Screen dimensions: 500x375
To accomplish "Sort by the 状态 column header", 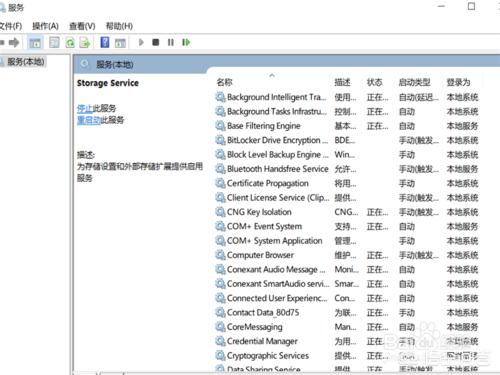I will coord(374,82).
